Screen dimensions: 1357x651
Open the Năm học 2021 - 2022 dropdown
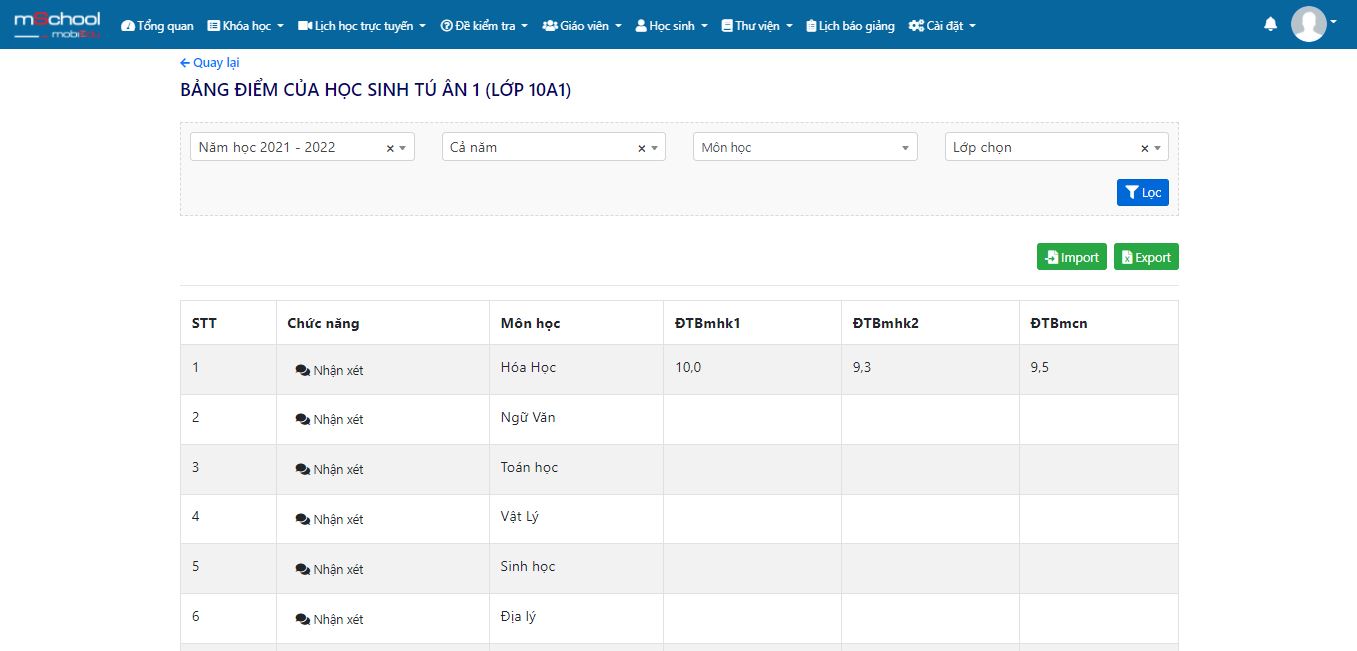(302, 147)
